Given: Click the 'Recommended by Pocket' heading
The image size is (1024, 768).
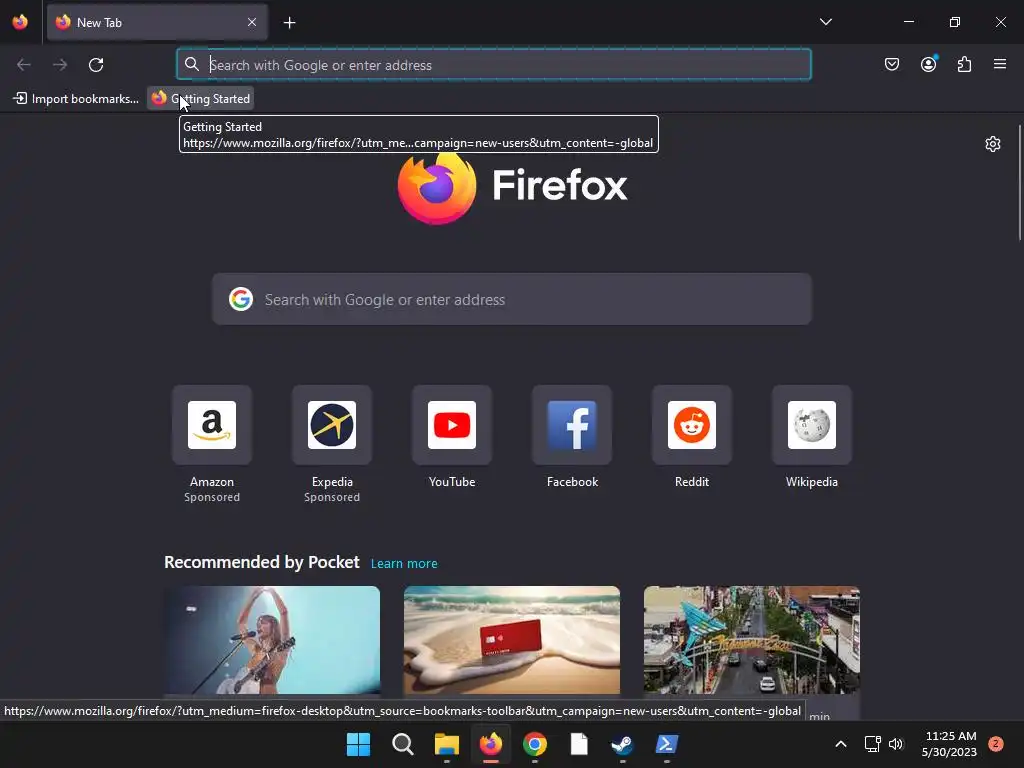Looking at the screenshot, I should 262,562.
